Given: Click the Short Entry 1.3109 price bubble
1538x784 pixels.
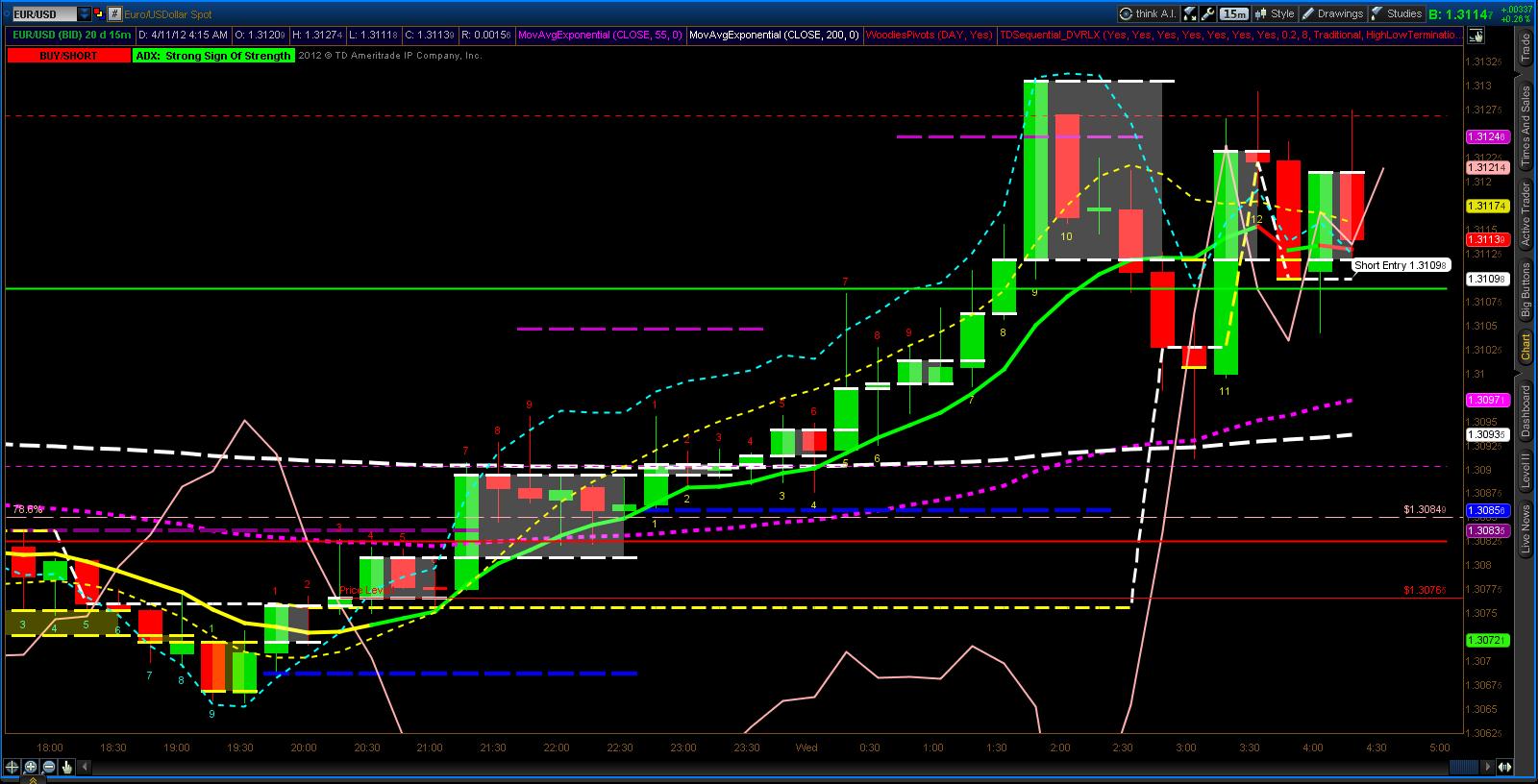Looking at the screenshot, I should (x=1402, y=265).
